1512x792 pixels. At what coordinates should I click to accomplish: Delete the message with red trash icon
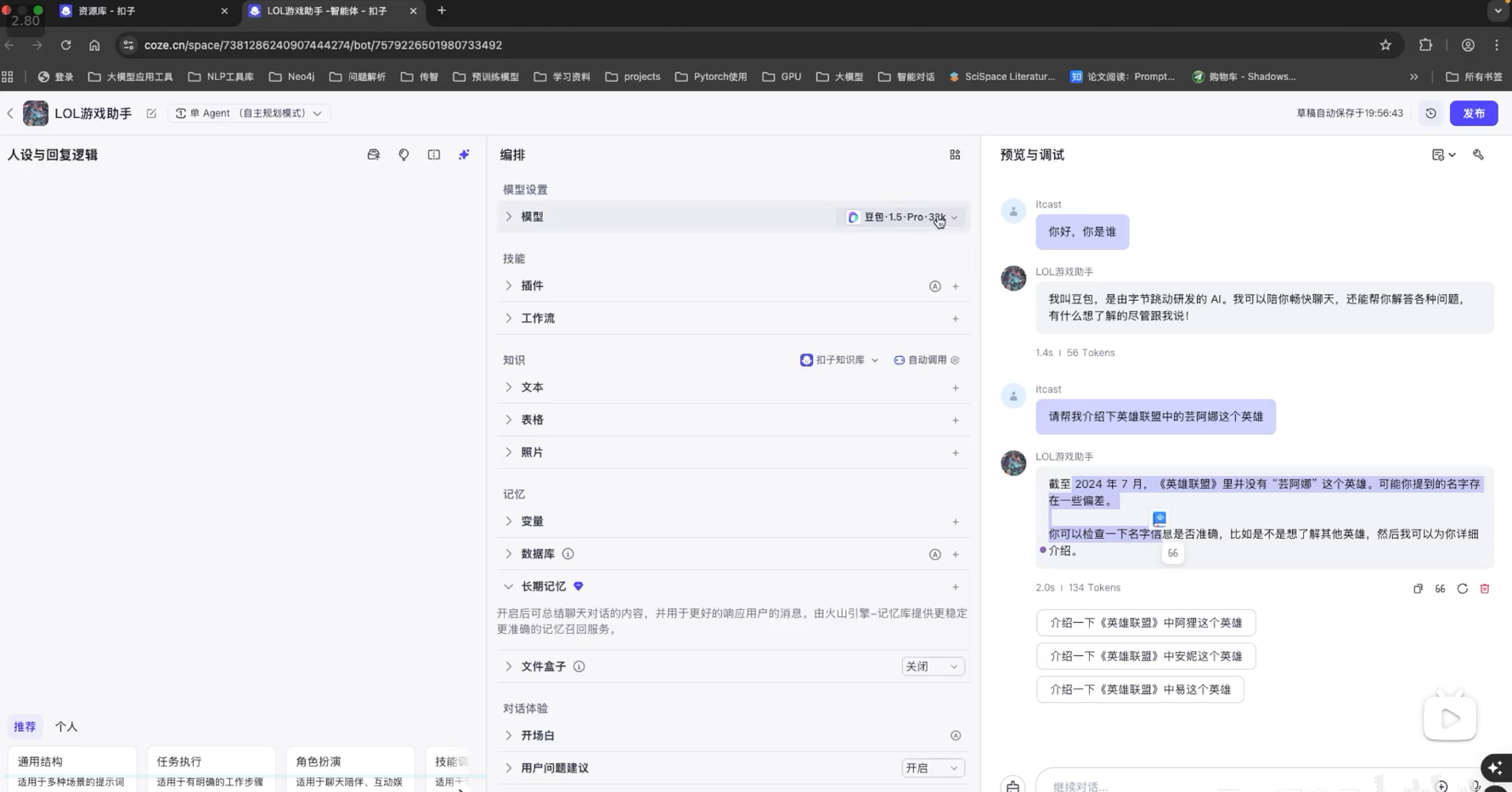(x=1485, y=589)
